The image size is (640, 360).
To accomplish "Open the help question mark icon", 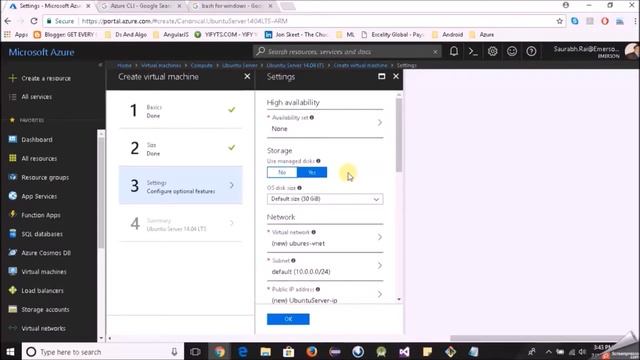I will point(531,51).
